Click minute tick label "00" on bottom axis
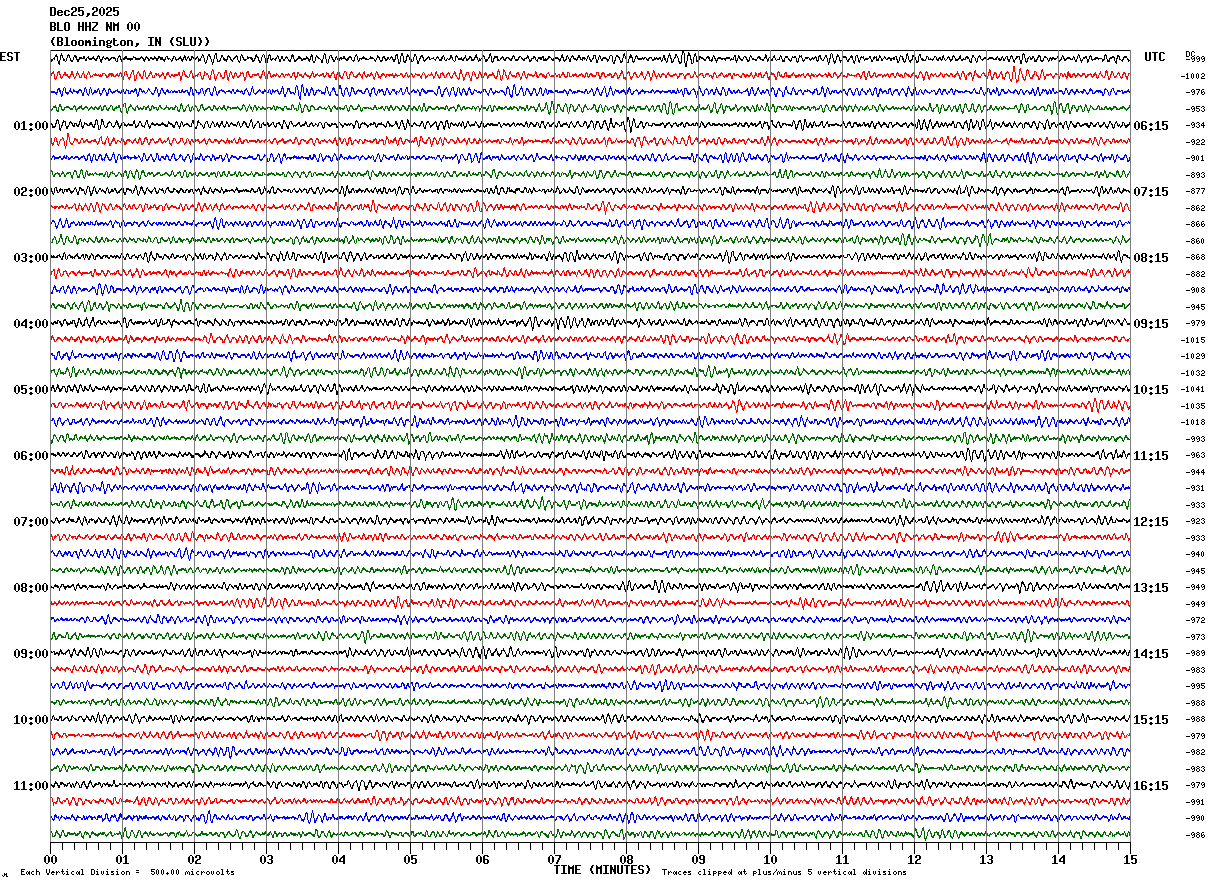 tap(50, 859)
